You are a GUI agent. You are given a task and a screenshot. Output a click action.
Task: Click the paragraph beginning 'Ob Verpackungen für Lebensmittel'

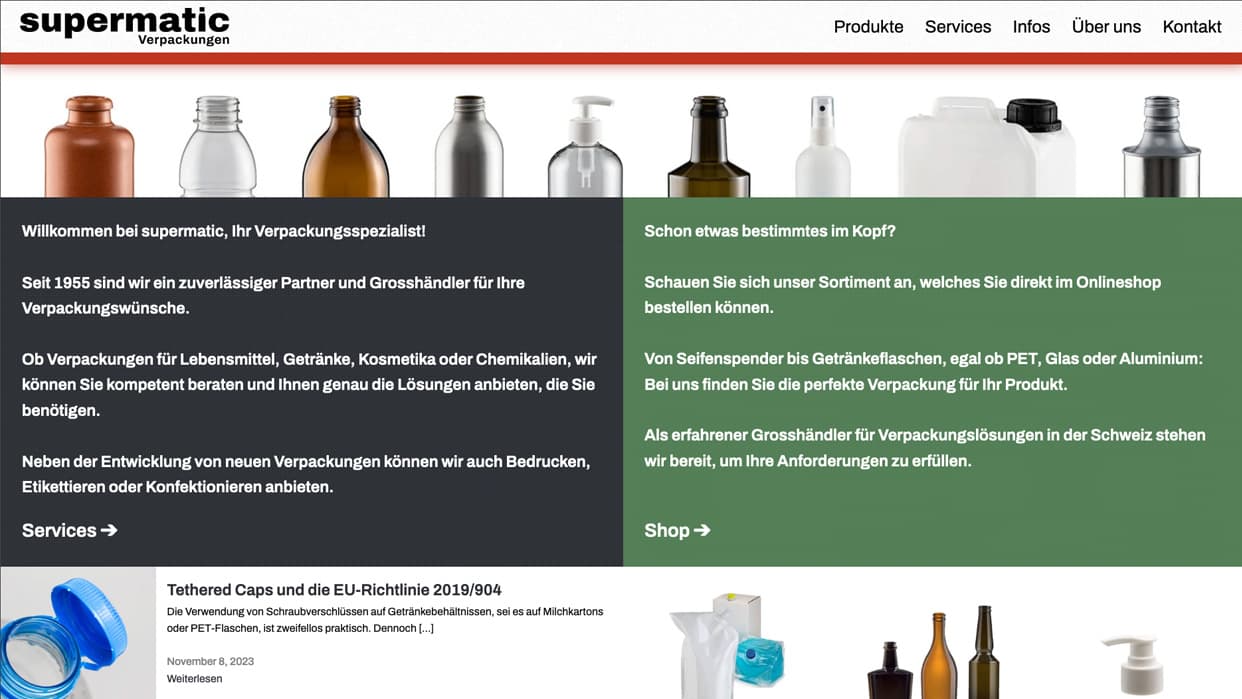(x=309, y=384)
